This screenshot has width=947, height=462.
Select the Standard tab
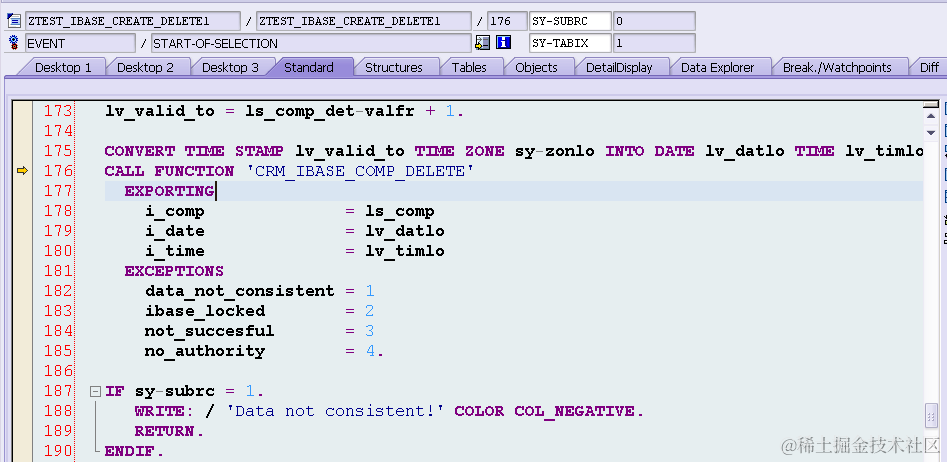coord(309,68)
